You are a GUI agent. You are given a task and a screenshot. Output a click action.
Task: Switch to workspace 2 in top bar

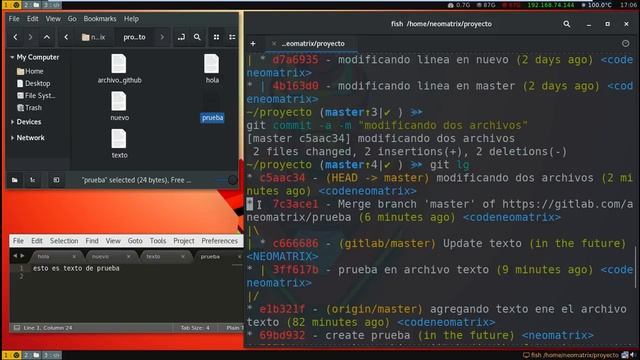pos(31,5)
